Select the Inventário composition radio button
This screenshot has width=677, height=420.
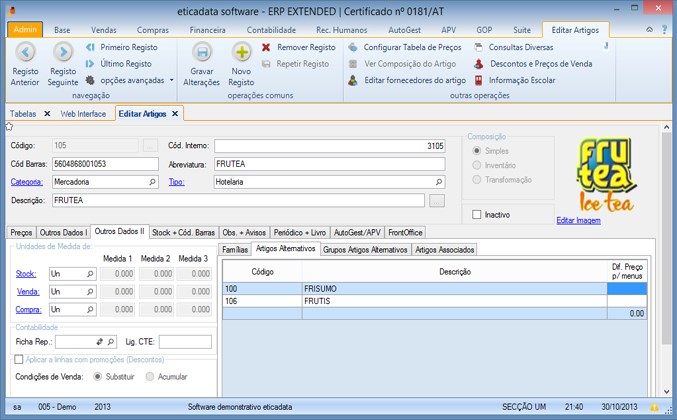coord(477,164)
